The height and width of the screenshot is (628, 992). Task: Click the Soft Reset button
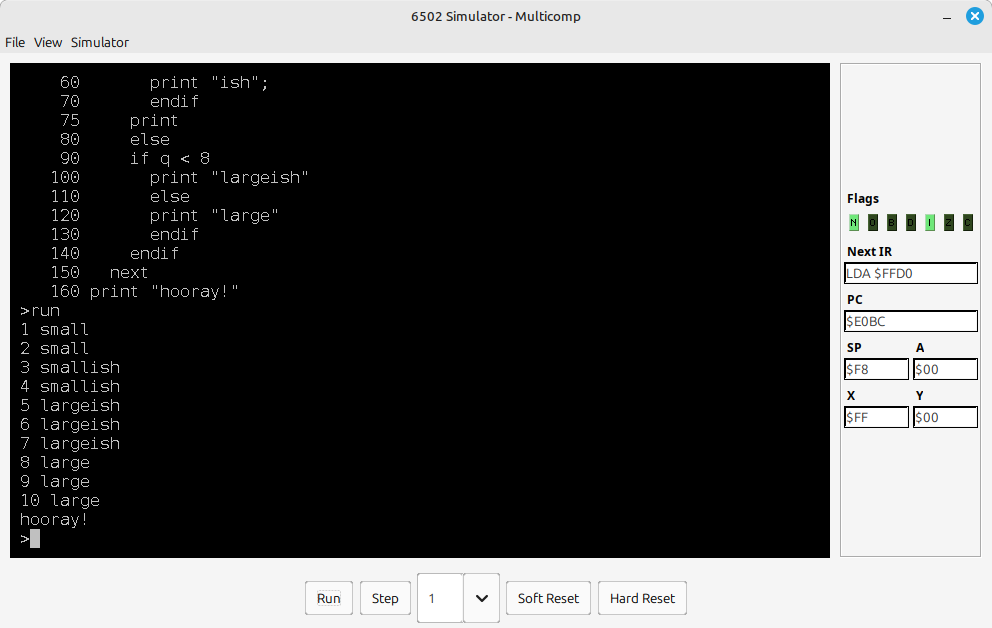click(x=548, y=598)
